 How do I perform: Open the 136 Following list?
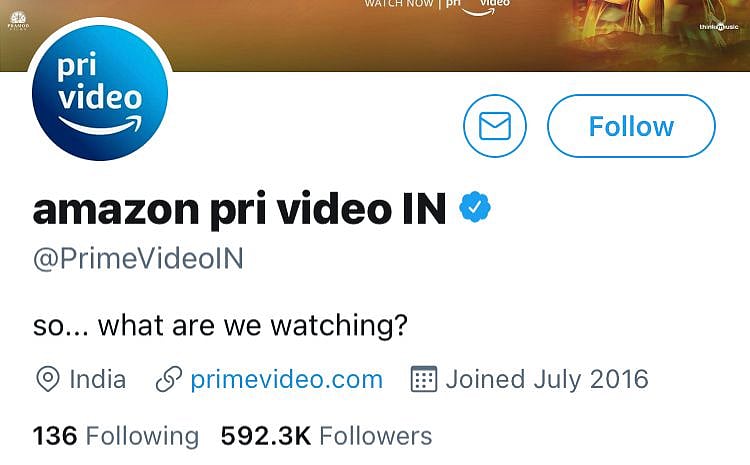(x=116, y=436)
